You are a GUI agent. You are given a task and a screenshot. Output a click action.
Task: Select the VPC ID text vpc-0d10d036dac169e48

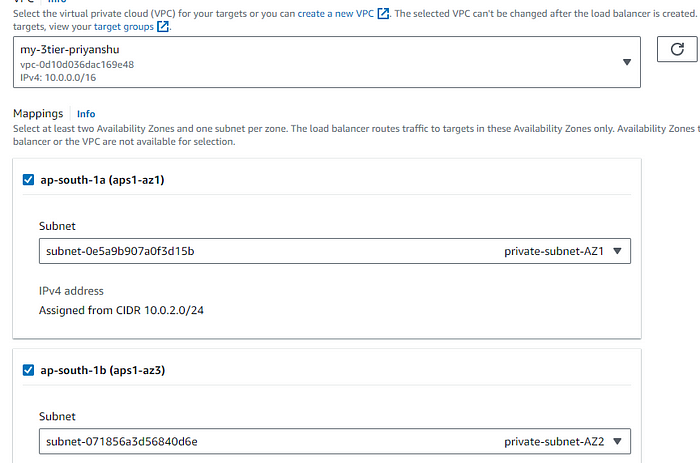[x=77, y=65]
